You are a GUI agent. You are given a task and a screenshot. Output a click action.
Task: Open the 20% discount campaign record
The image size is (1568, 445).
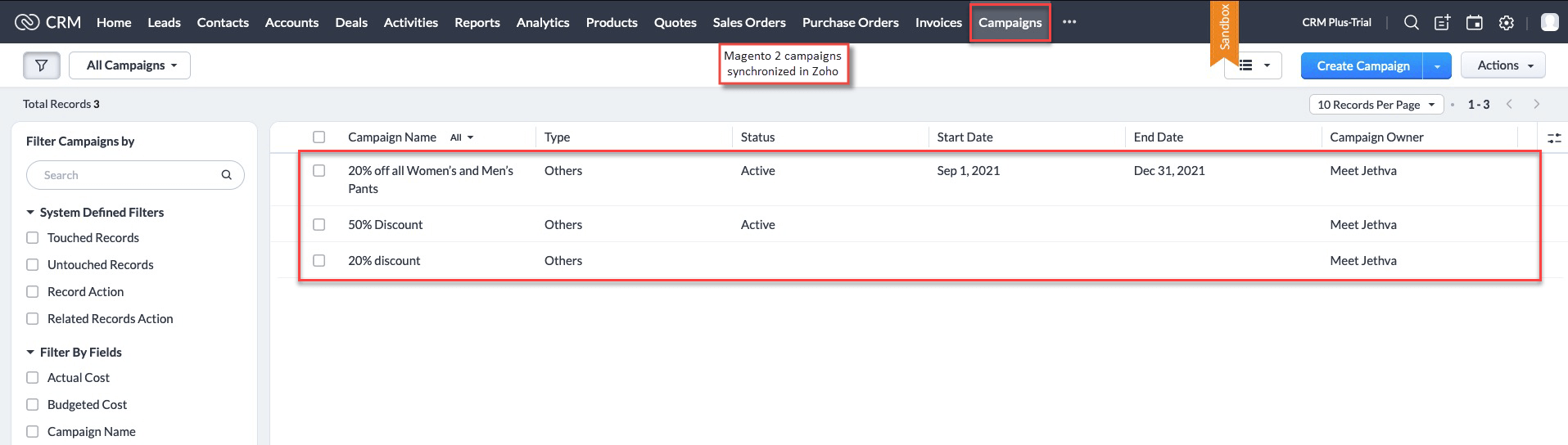[384, 261]
